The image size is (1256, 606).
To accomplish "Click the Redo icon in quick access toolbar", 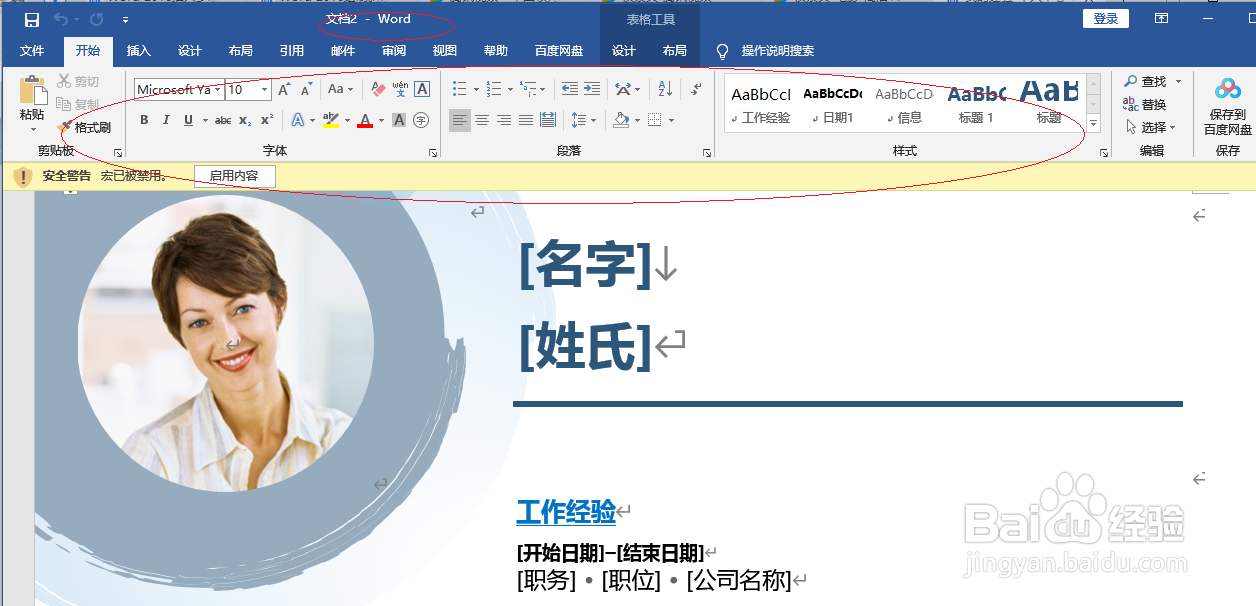I will point(96,20).
